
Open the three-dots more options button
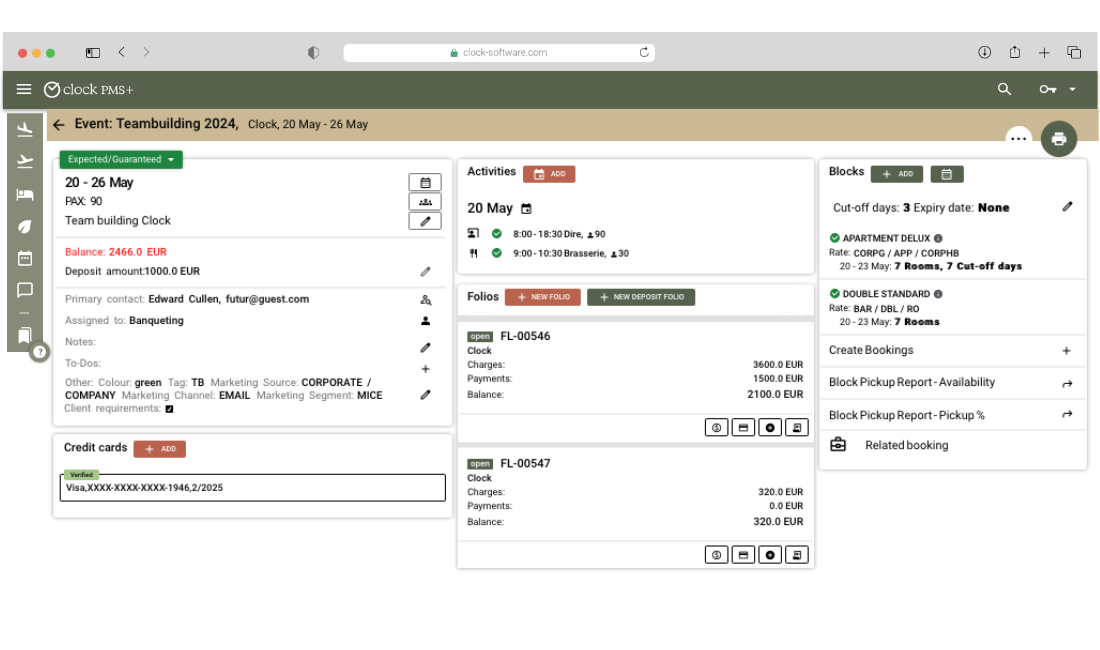[x=1019, y=139]
